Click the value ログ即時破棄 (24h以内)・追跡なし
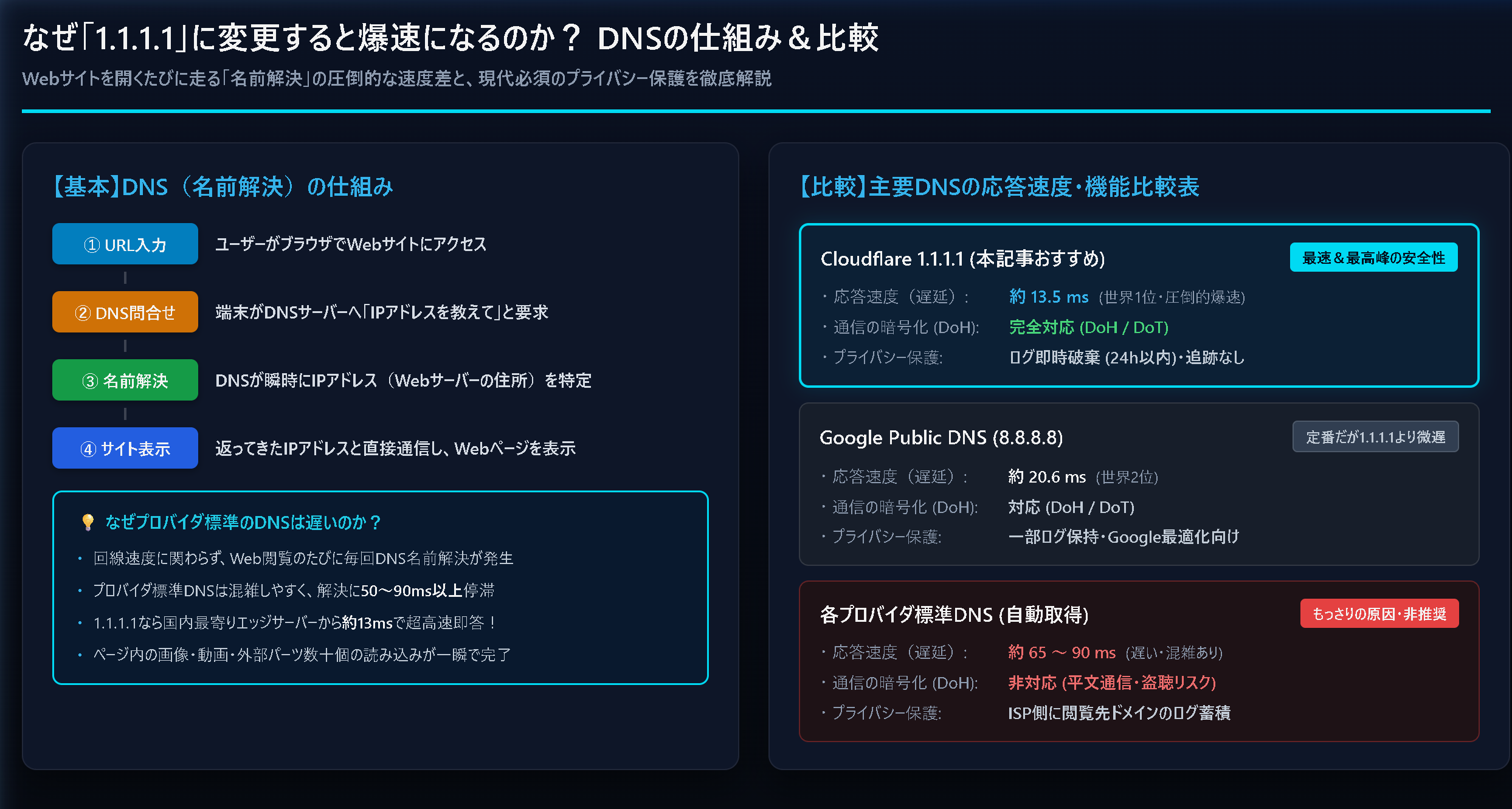The height and width of the screenshot is (809, 1512). click(1127, 357)
